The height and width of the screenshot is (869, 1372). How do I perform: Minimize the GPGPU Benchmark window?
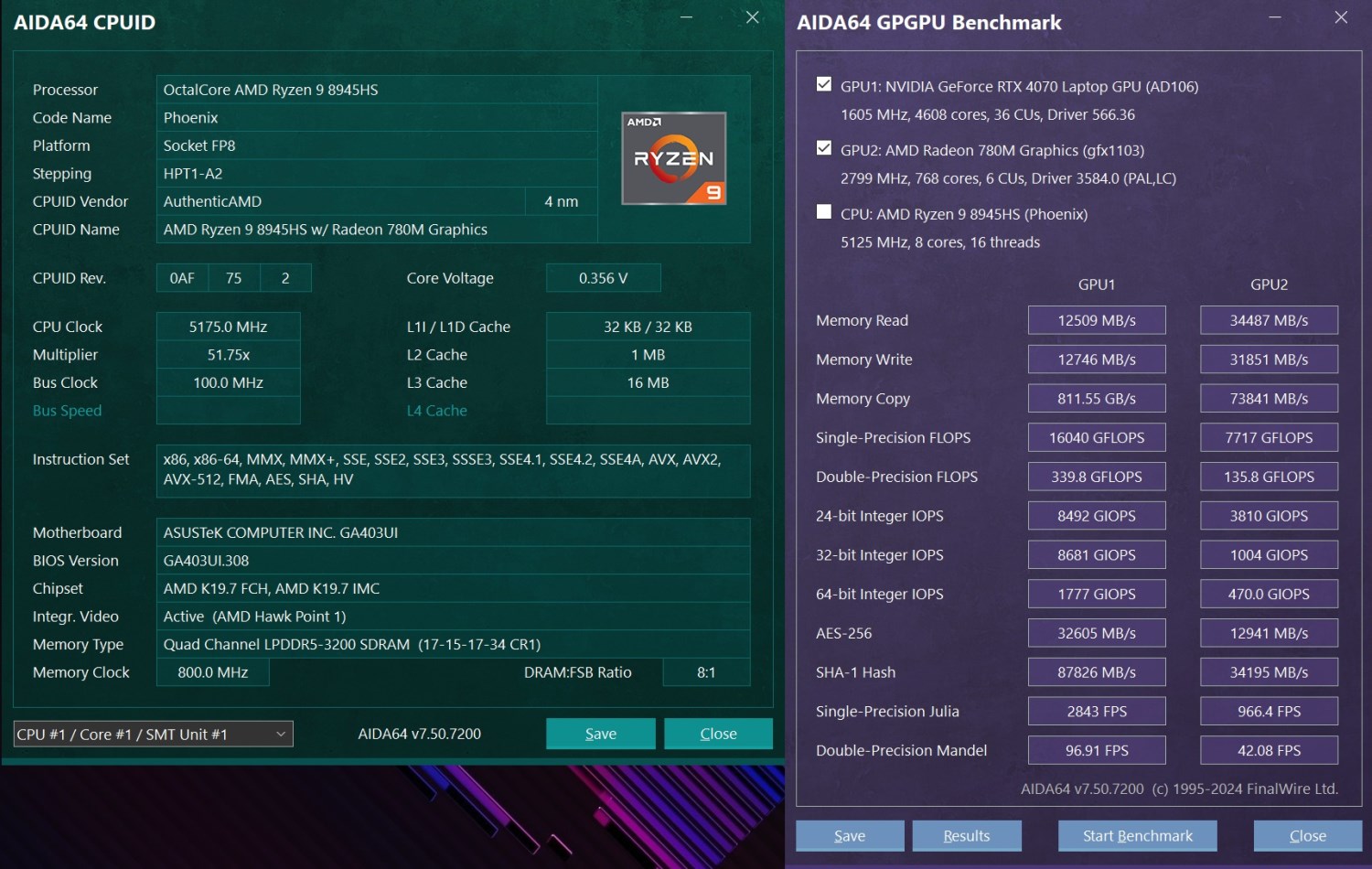[1275, 17]
